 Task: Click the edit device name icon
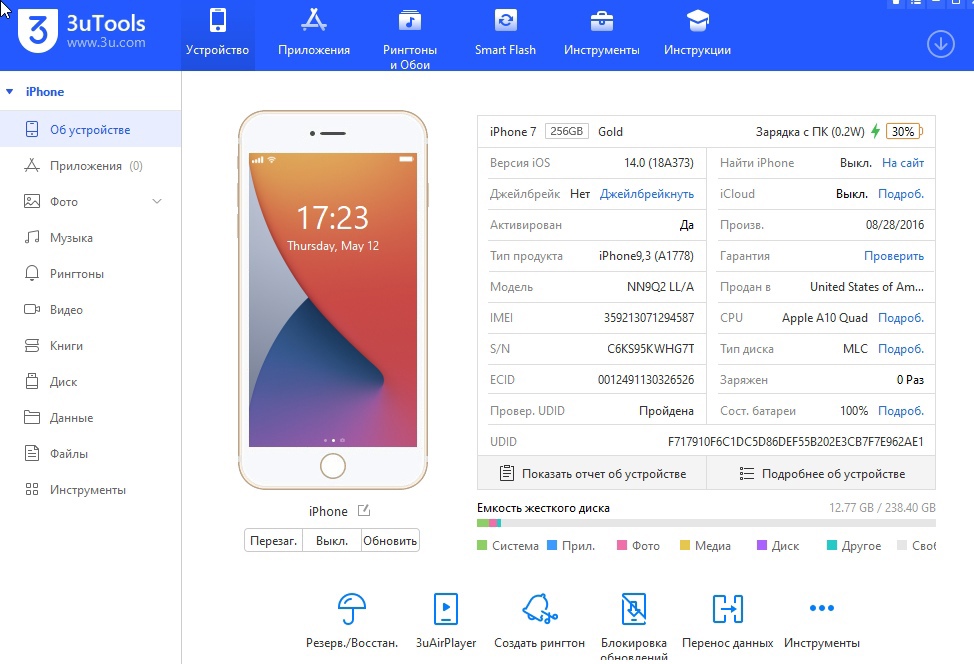pos(364,511)
